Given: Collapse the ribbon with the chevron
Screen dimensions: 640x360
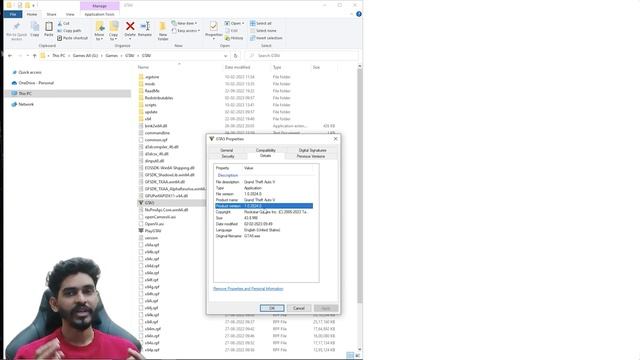Looking at the screenshot, I should (351, 14).
